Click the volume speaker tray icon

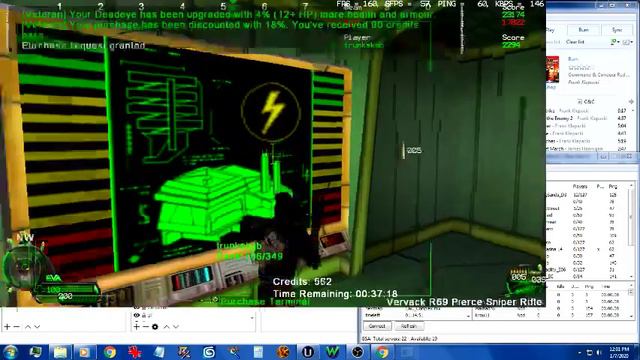[599, 352]
